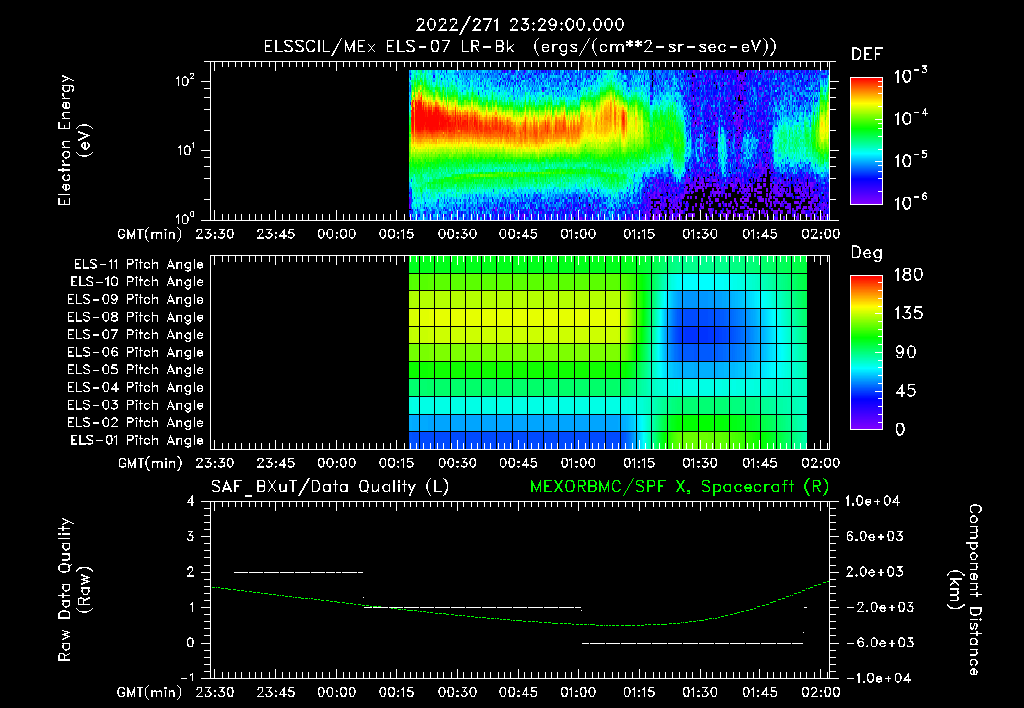Click the Deg label above the second color bar
This screenshot has height=708, width=1024.
pyautogui.click(x=867, y=253)
